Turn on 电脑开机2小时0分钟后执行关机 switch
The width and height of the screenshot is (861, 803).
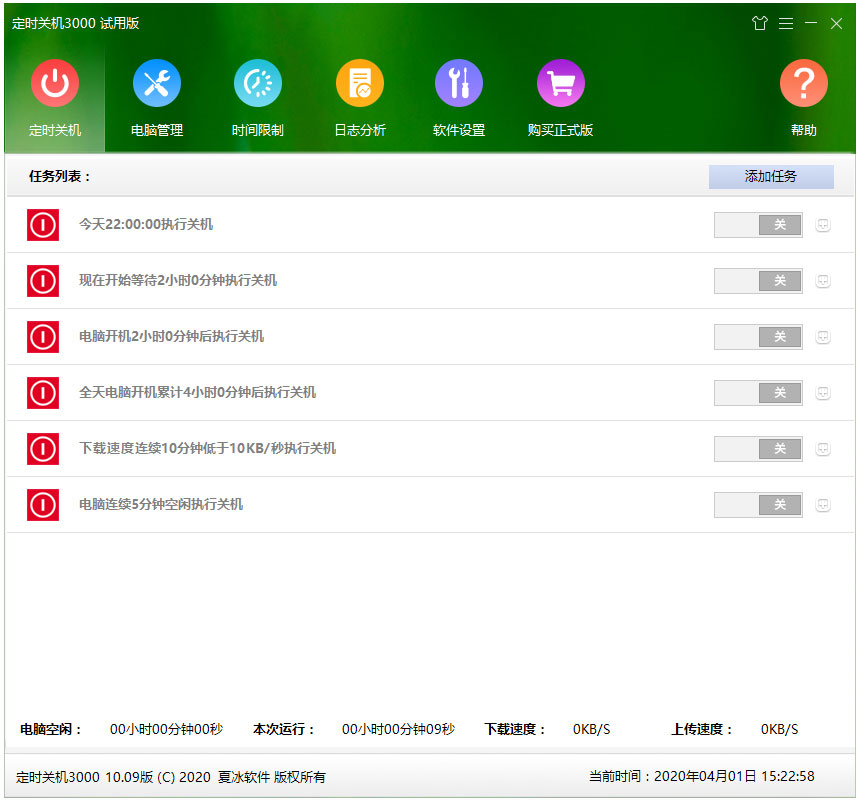[758, 337]
